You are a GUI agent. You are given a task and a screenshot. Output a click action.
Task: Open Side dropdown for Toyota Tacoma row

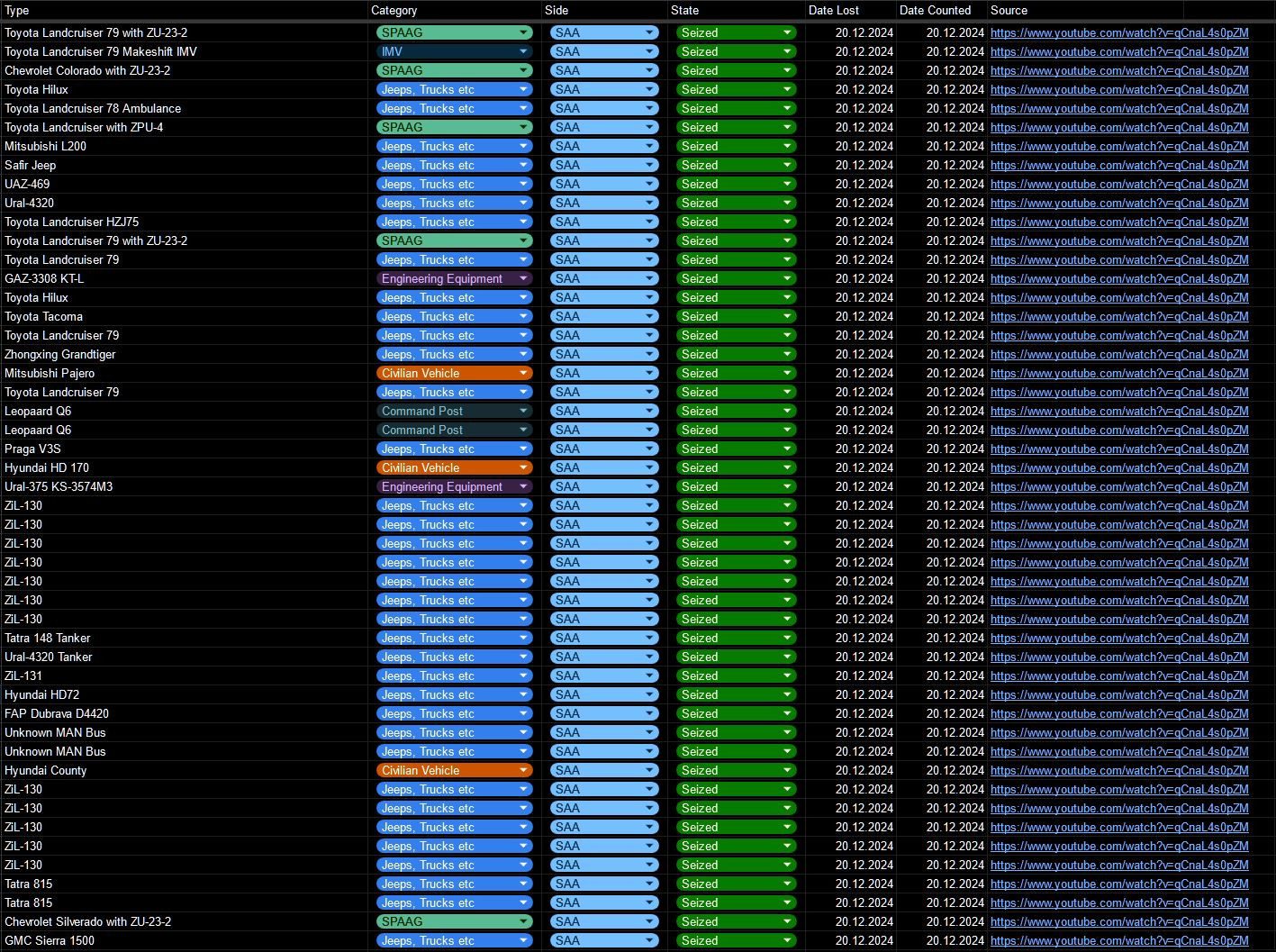pyautogui.click(x=604, y=316)
